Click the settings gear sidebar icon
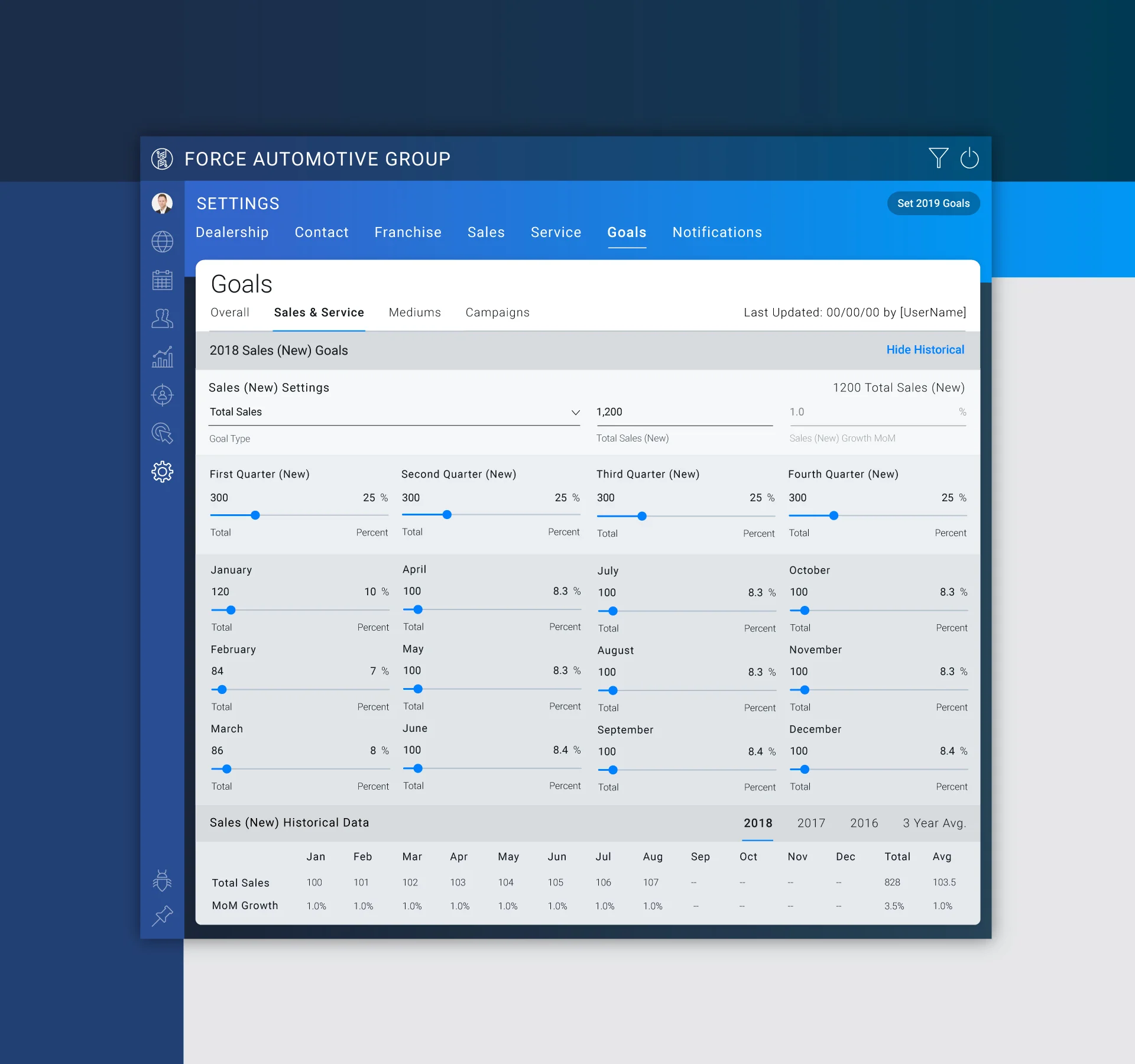1135x1064 pixels. [162, 472]
